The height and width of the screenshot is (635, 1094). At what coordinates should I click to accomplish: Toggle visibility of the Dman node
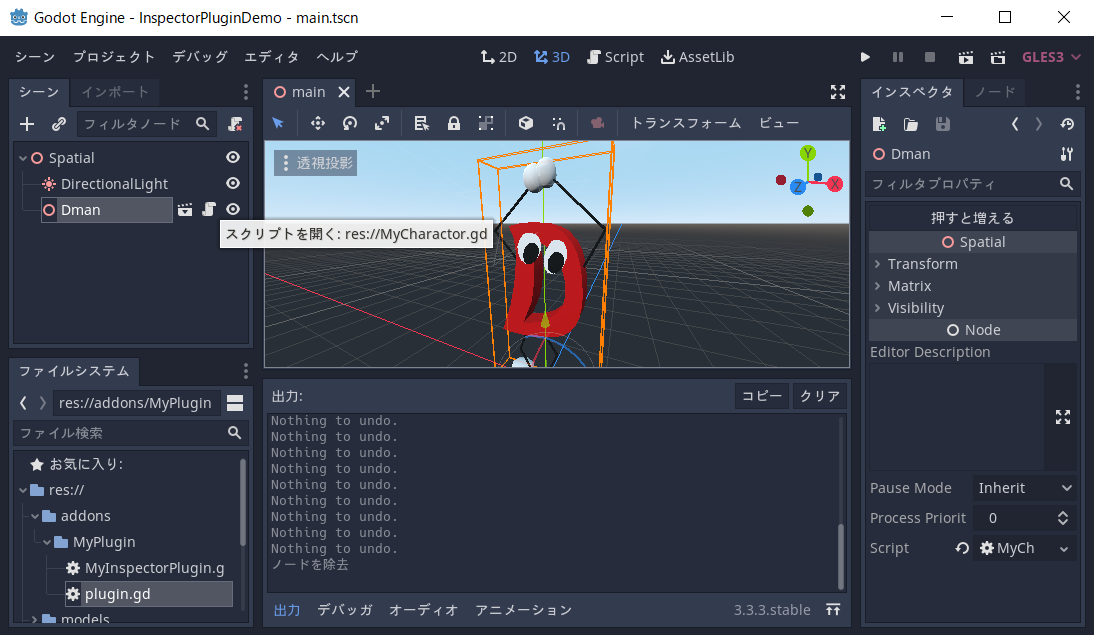click(232, 209)
